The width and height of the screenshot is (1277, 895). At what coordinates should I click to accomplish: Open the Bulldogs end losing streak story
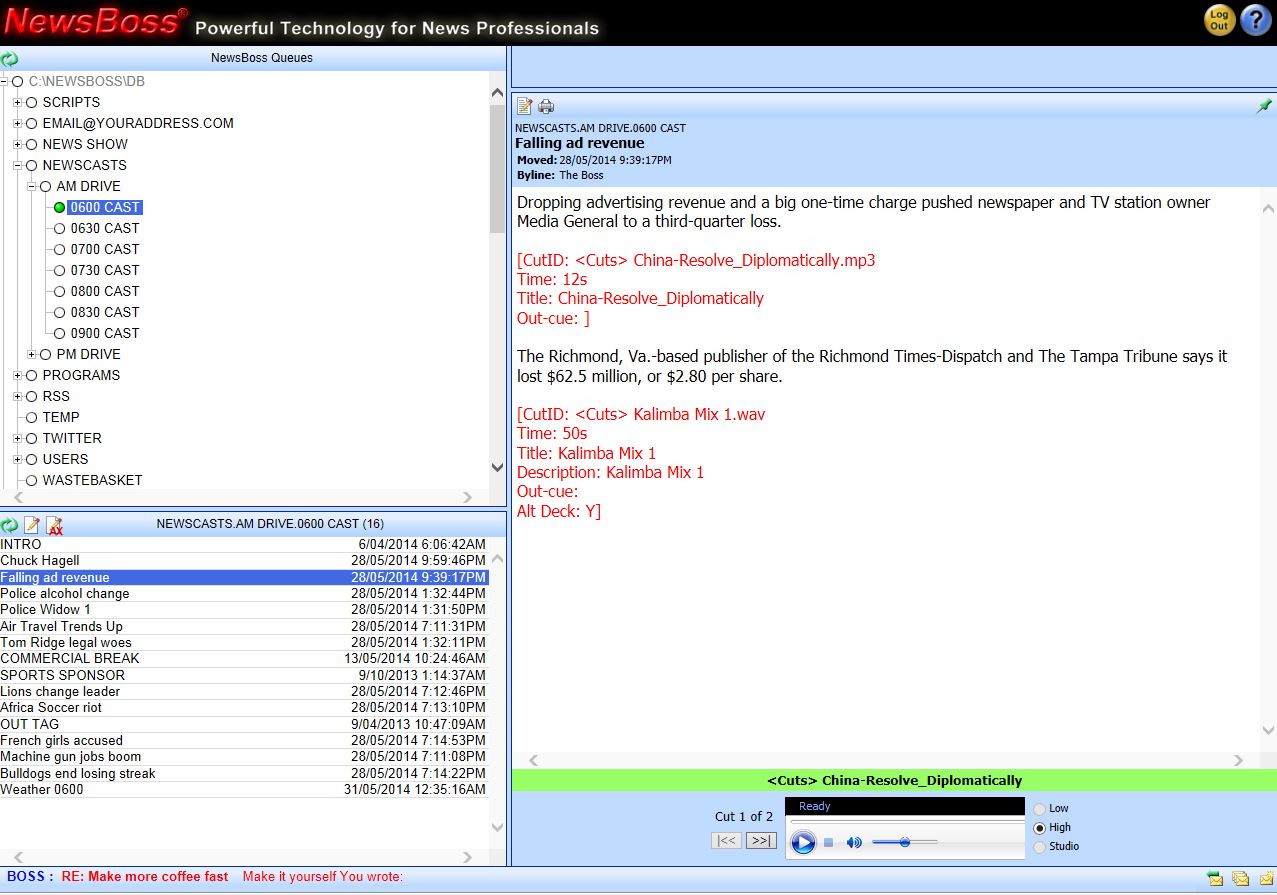click(x=244, y=773)
